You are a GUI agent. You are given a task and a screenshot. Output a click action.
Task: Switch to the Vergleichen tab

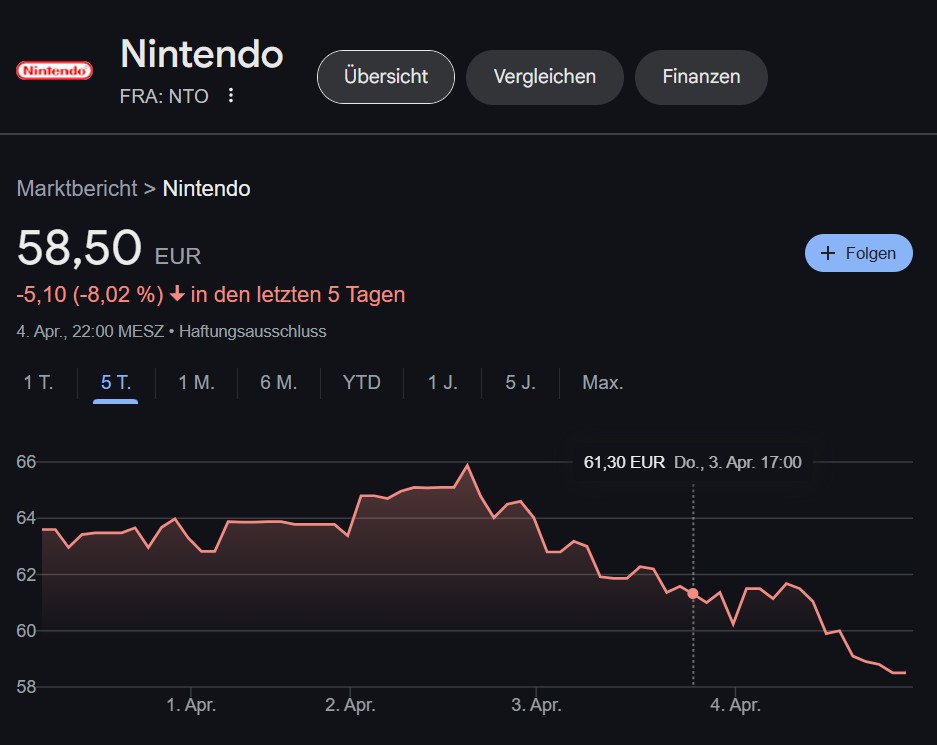pyautogui.click(x=544, y=76)
